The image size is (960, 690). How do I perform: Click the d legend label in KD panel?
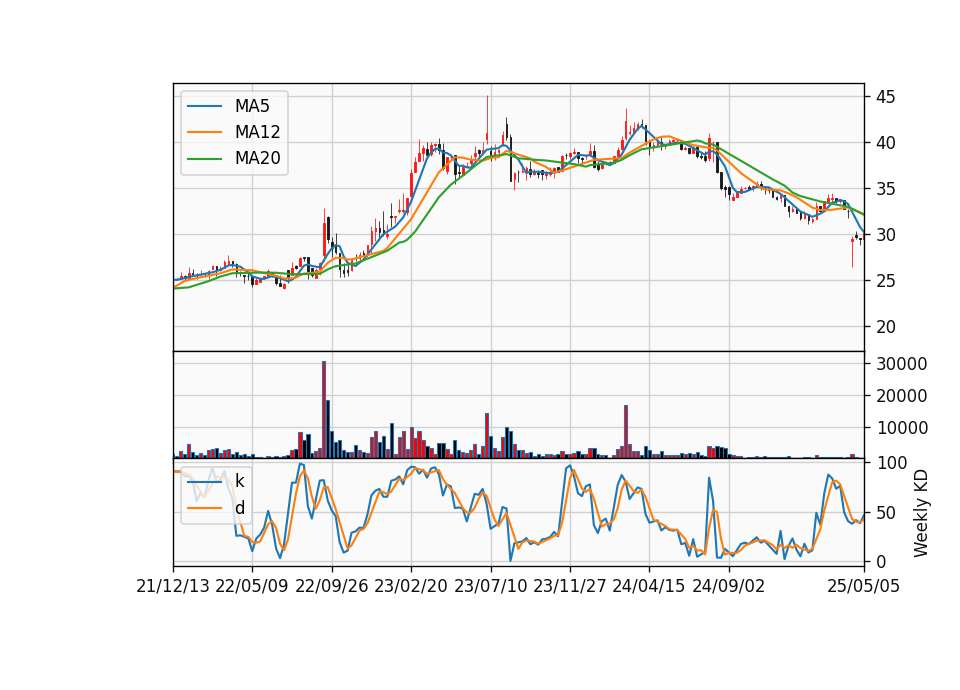[x=239, y=508]
